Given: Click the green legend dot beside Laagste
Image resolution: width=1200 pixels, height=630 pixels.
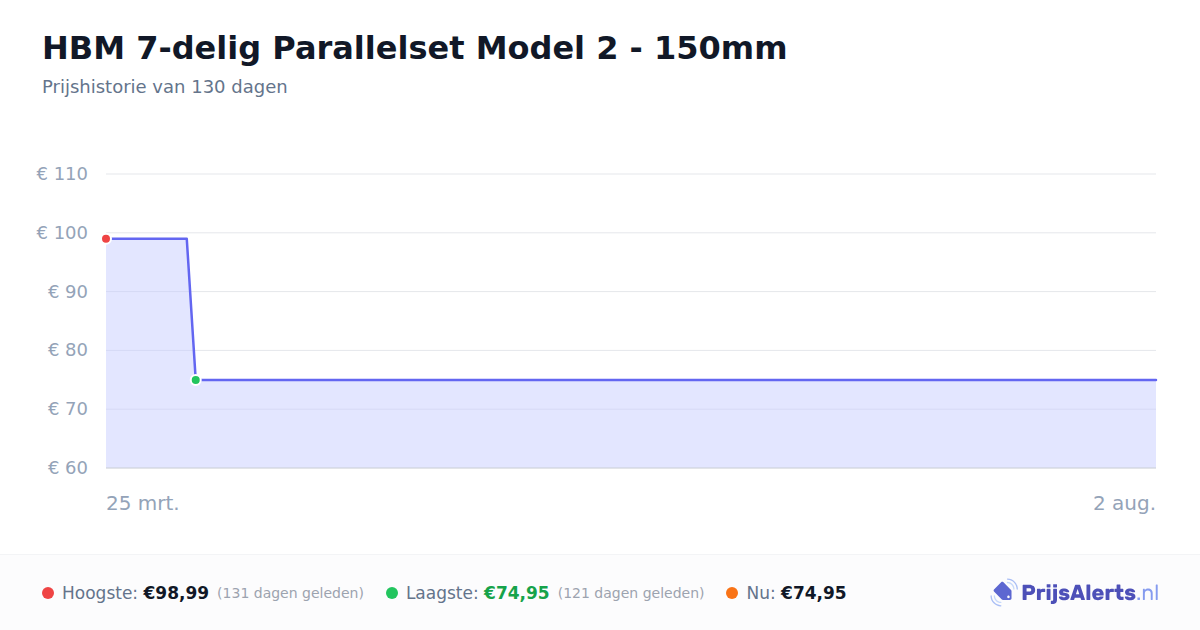Looking at the screenshot, I should [x=392, y=593].
